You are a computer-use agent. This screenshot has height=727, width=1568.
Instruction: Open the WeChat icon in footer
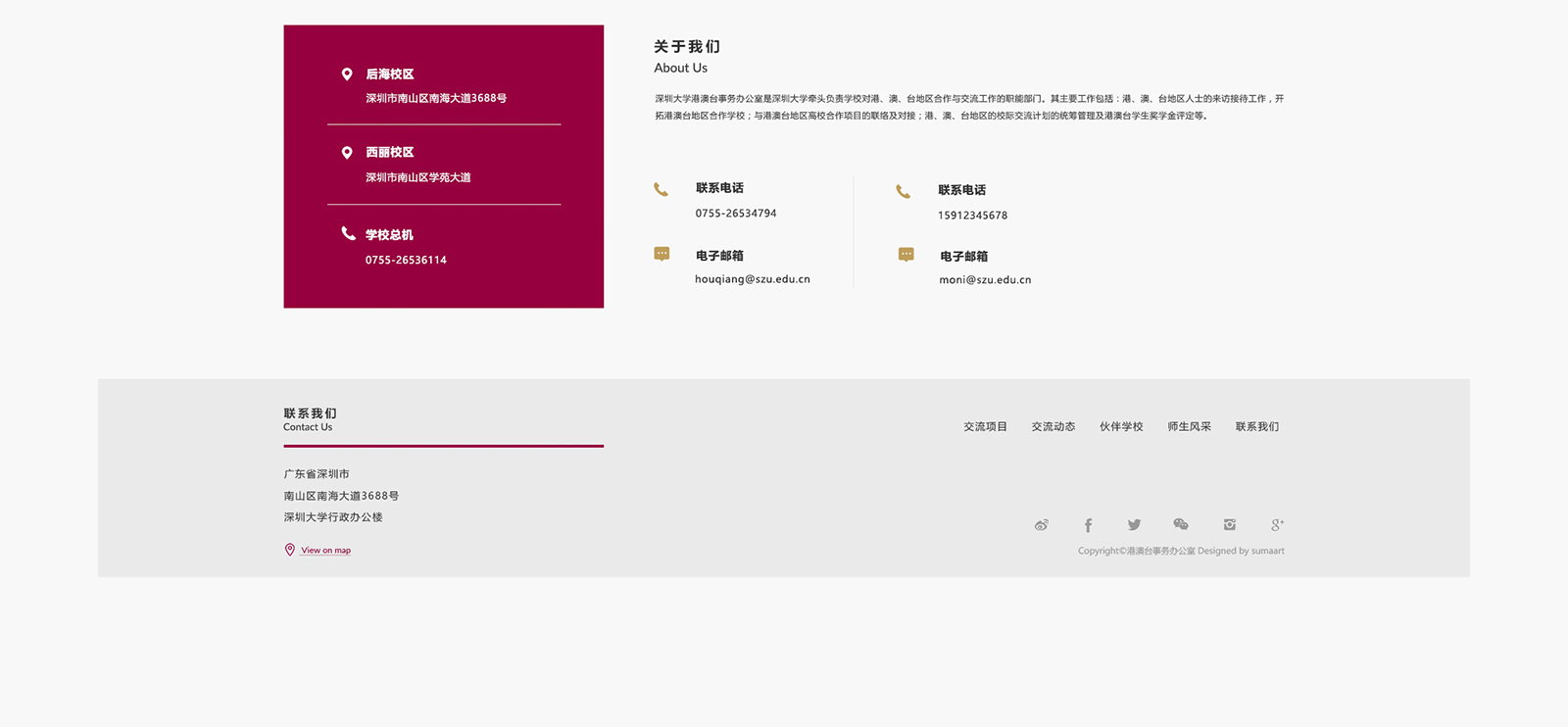[x=1181, y=524]
